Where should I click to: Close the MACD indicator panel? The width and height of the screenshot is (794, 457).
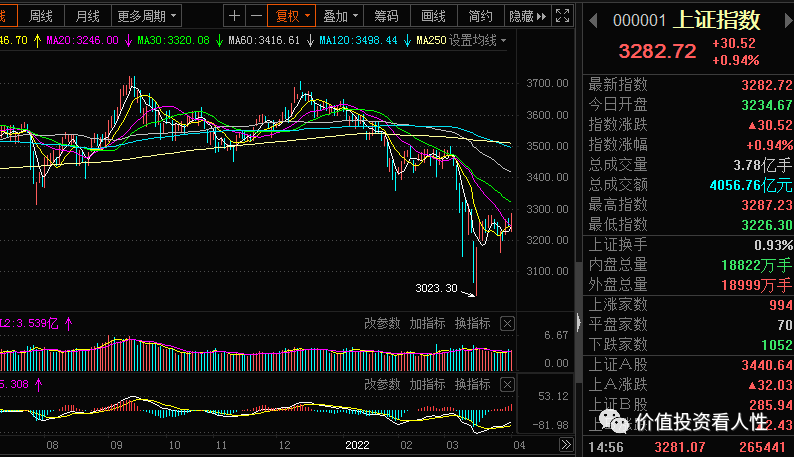click(x=507, y=385)
